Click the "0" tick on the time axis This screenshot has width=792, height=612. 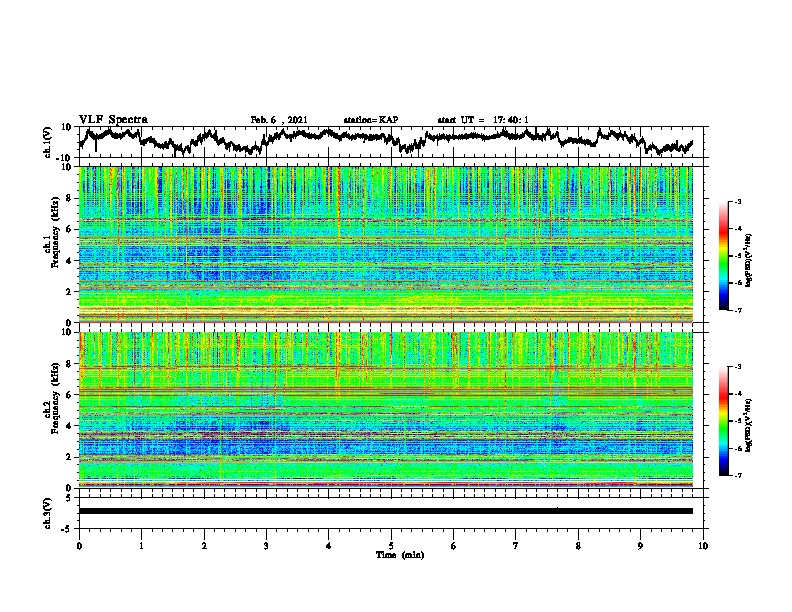[x=79, y=546]
